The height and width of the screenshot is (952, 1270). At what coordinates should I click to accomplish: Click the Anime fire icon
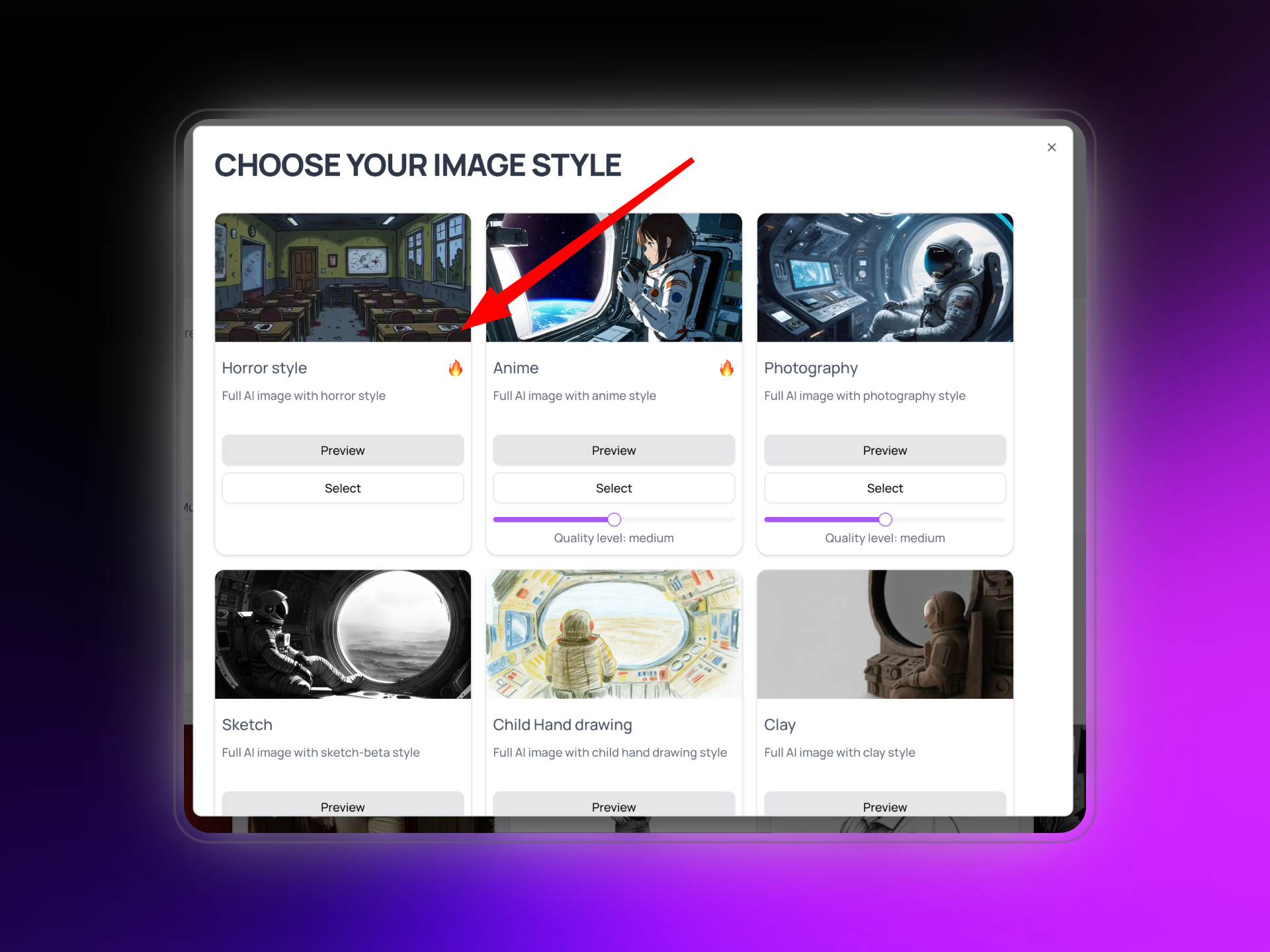click(726, 368)
